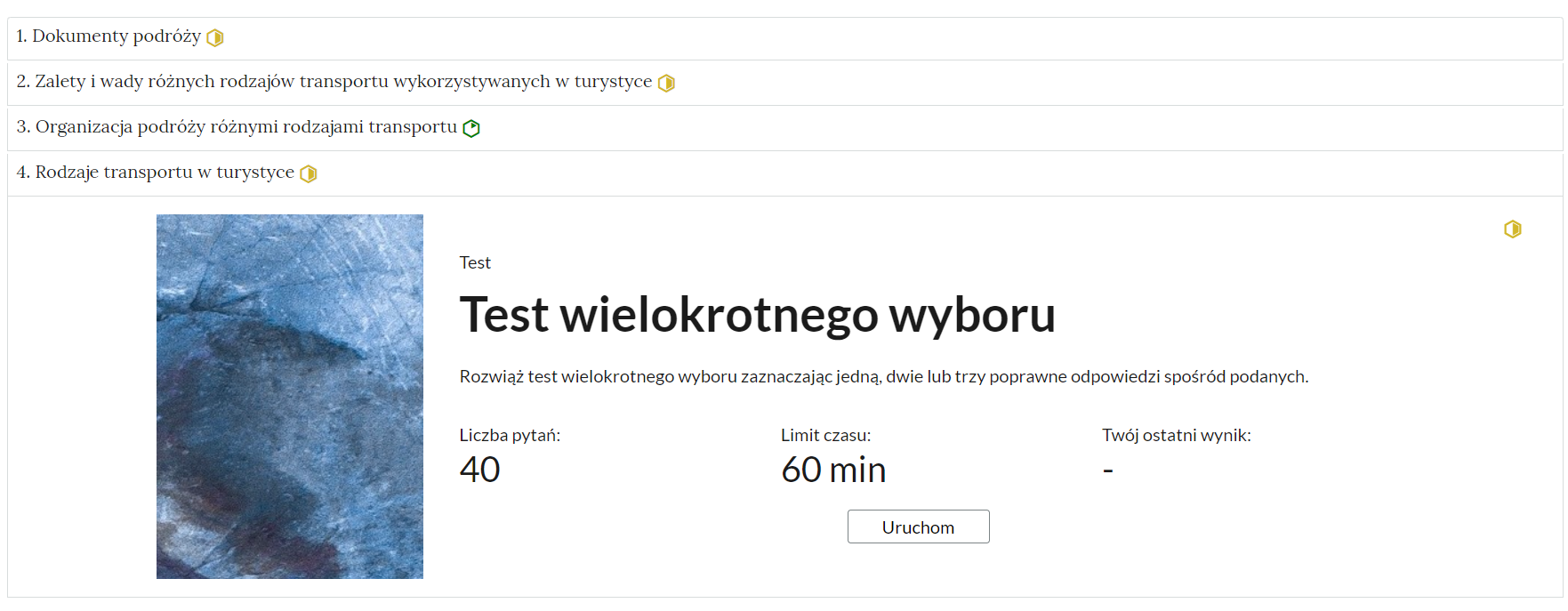Expand section 1. Dokumenty podróży
Viewport: 1568px width, 611px height.
784,38
